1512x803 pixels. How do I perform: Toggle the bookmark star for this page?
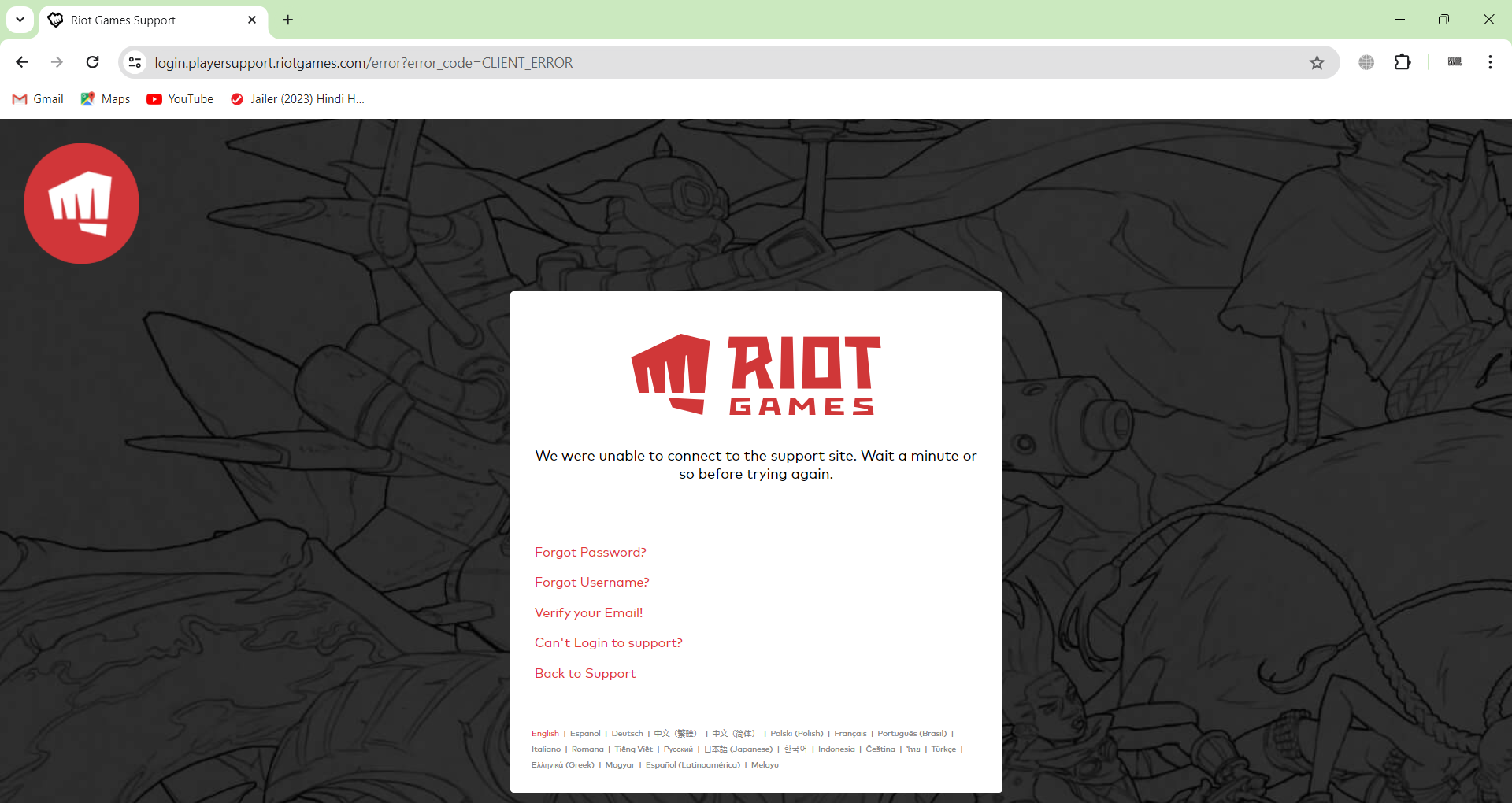[1317, 62]
